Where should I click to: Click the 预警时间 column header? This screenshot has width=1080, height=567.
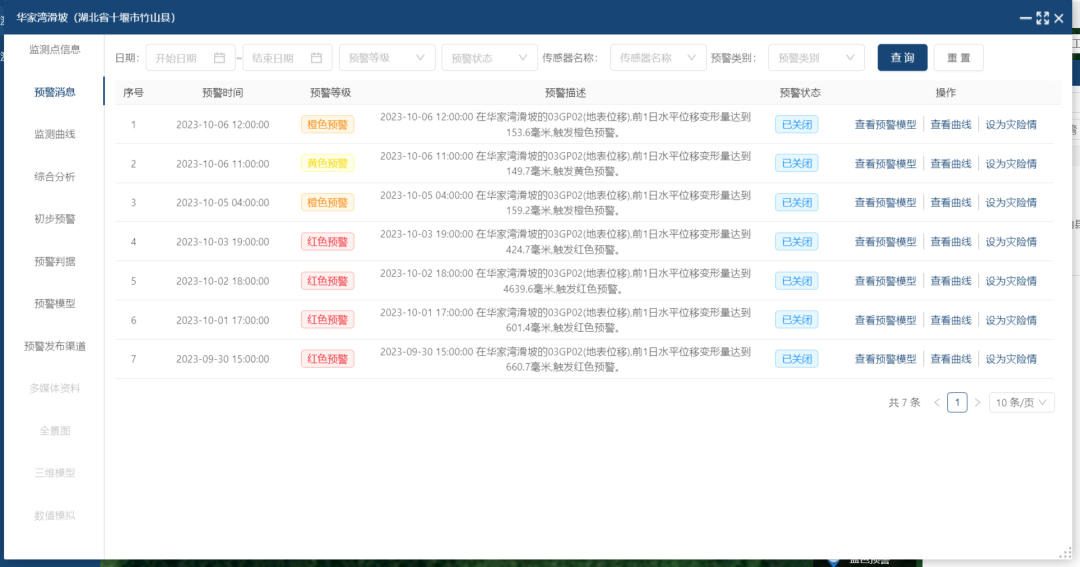coord(222,93)
